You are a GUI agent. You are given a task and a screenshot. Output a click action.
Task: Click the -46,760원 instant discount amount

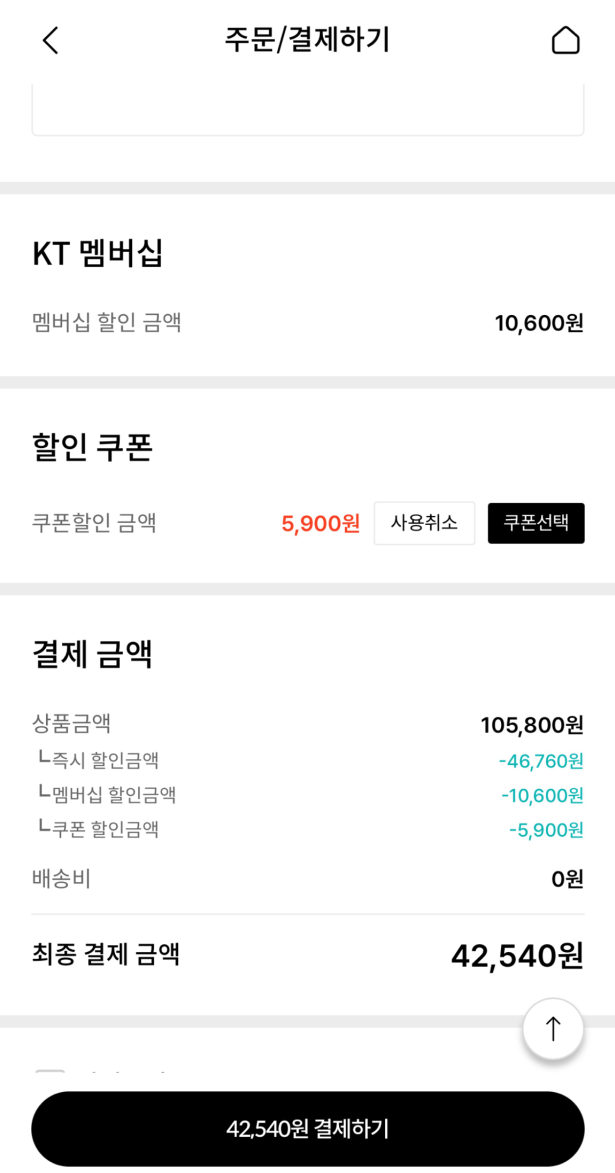point(541,761)
